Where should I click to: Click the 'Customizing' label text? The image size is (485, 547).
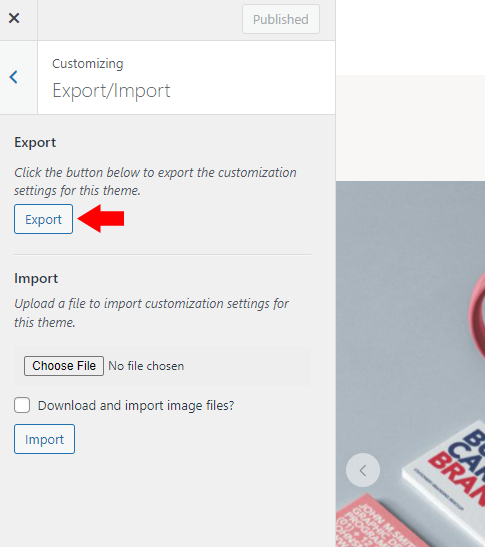click(x=88, y=64)
